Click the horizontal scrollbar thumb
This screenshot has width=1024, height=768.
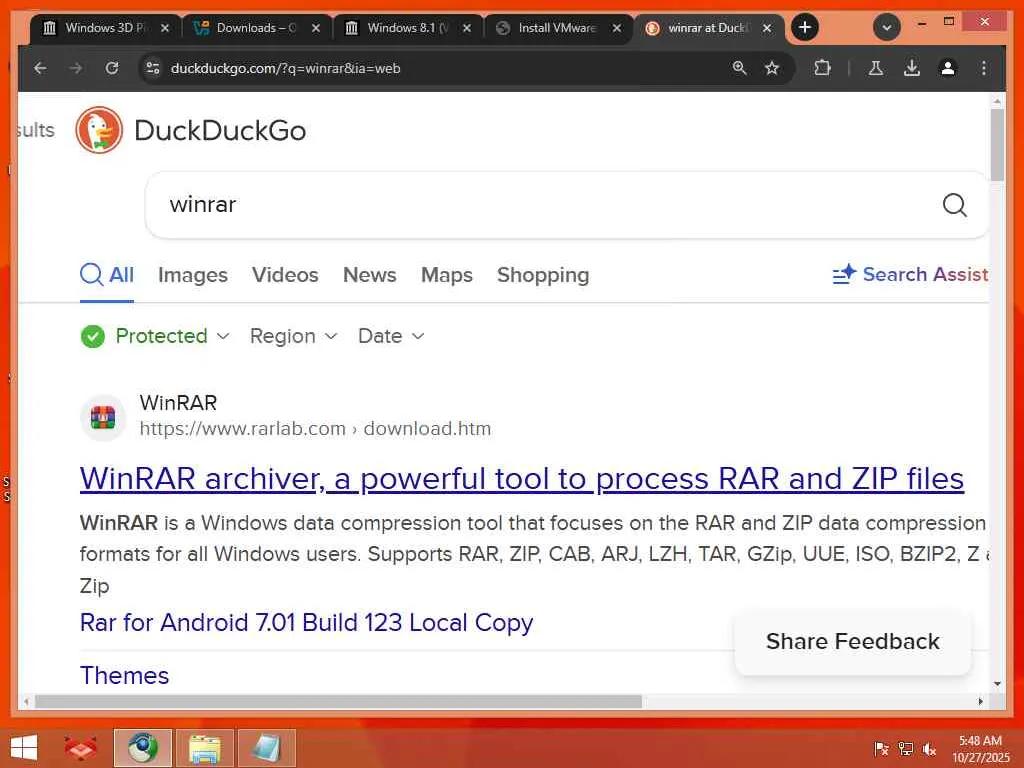click(x=338, y=701)
